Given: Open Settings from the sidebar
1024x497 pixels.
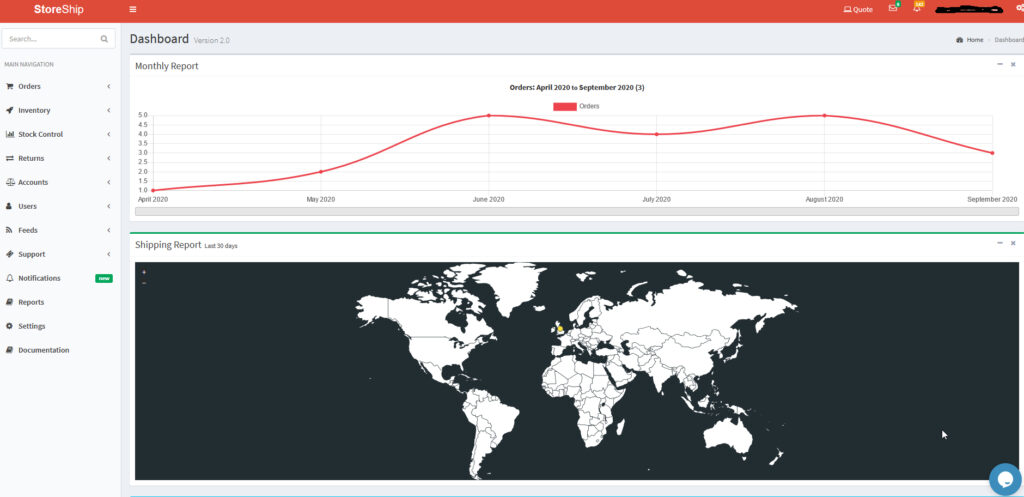Looking at the screenshot, I should click(31, 326).
